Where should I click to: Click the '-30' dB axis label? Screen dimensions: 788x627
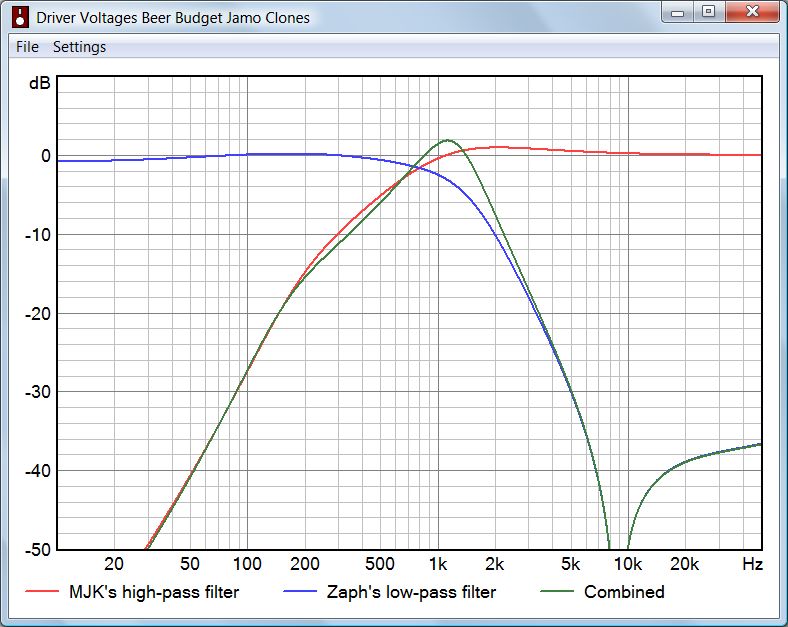(x=38, y=392)
